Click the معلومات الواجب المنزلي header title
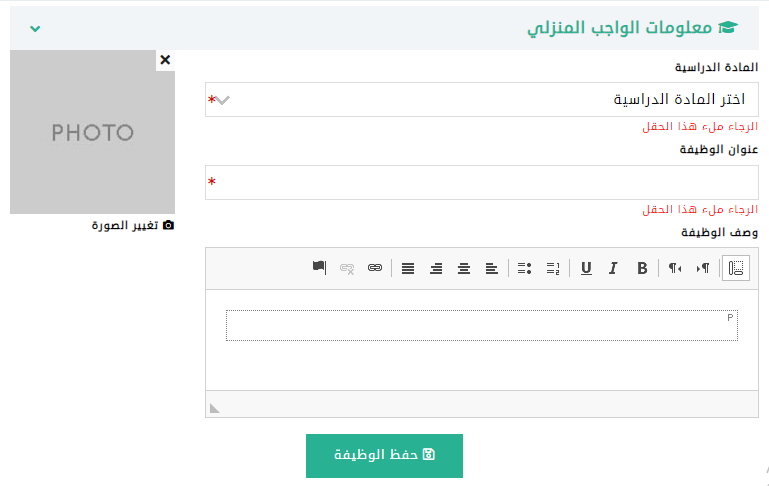Screen dimensions: 769x486 click(x=619, y=28)
